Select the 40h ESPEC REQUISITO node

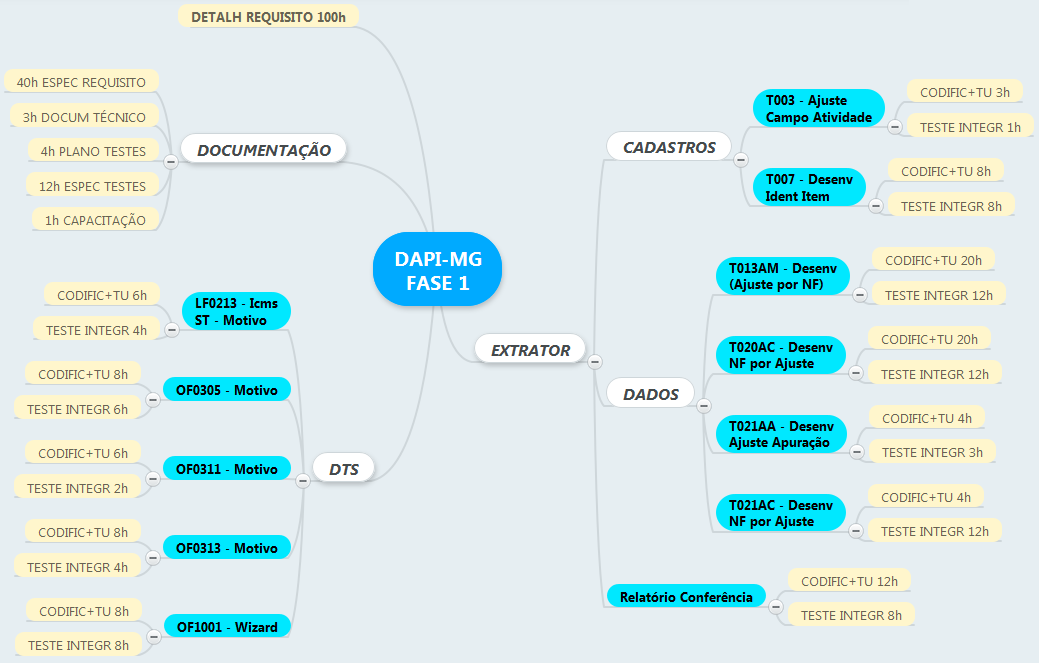tap(81, 82)
